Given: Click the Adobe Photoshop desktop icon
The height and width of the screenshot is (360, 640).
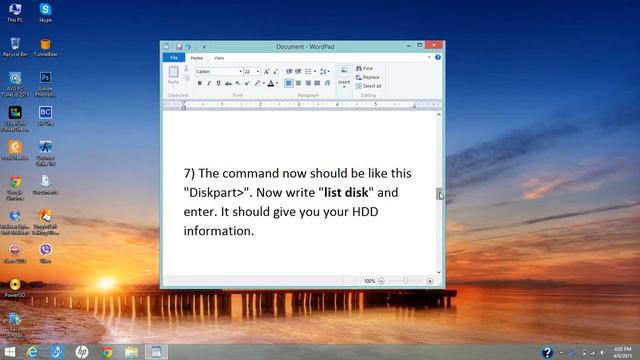Looking at the screenshot, I should (x=45, y=84).
